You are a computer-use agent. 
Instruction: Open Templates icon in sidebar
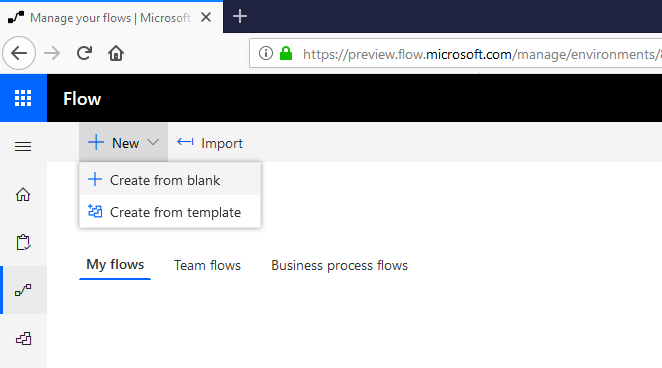pos(23,338)
